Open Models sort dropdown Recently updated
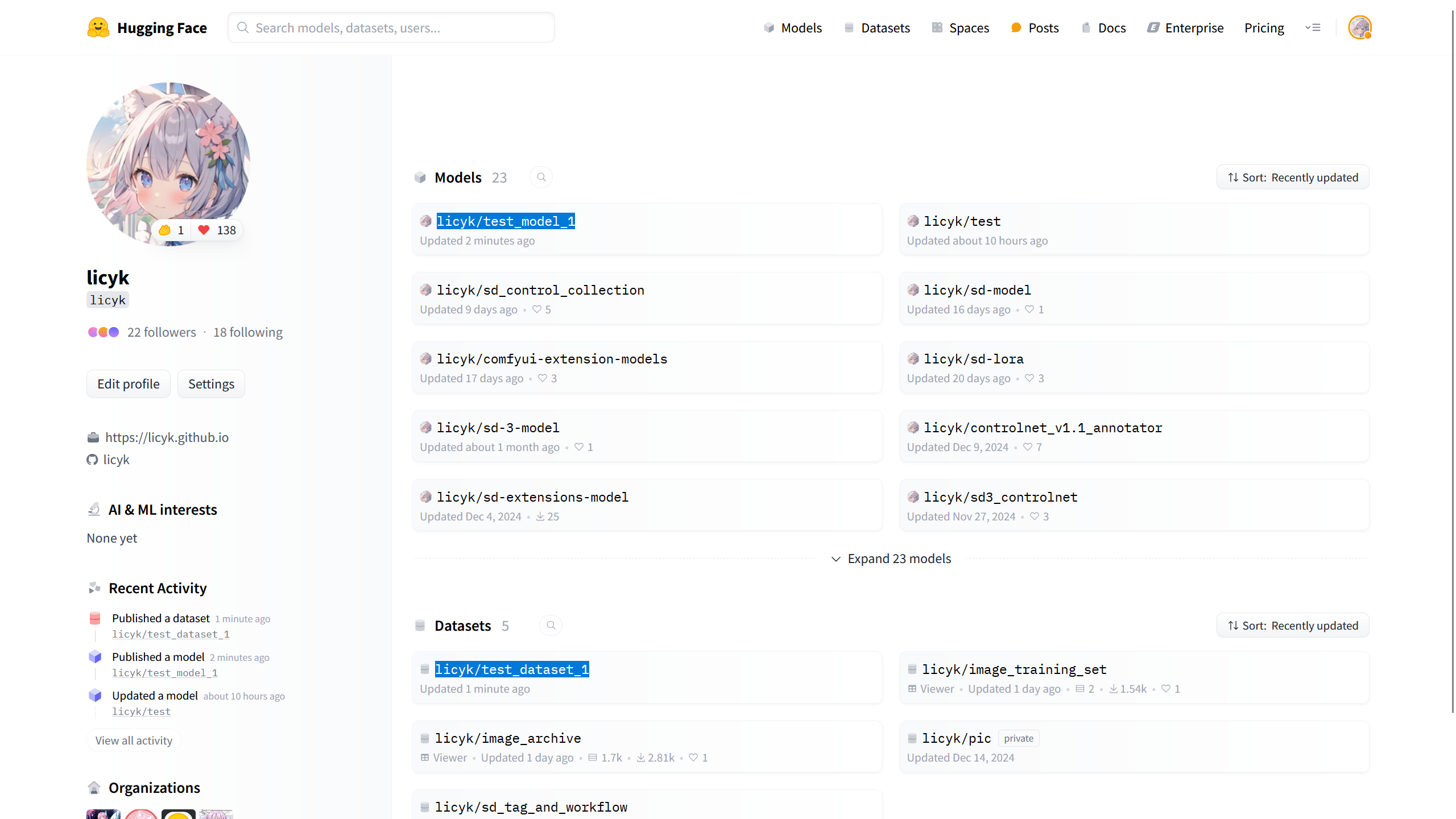This screenshot has height=819, width=1456. point(1292,177)
